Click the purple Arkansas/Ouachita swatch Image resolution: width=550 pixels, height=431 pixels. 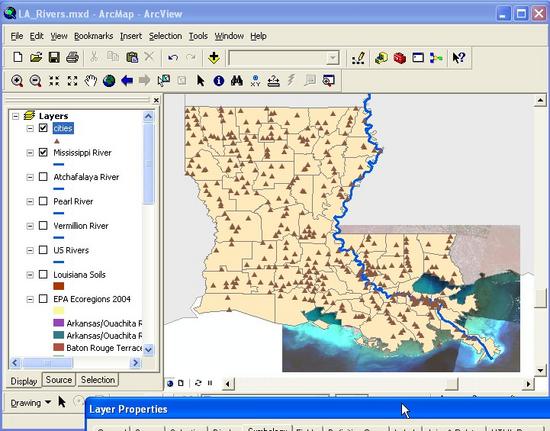click(59, 323)
